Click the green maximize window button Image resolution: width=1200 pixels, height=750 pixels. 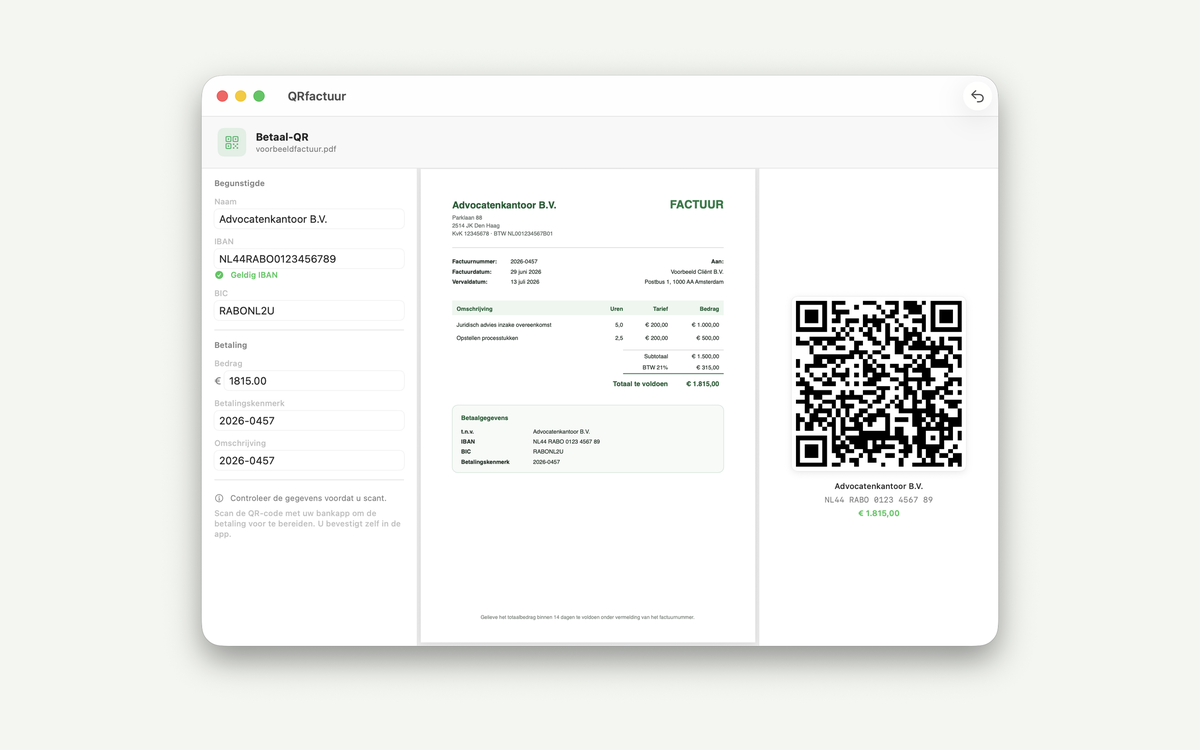[259, 96]
